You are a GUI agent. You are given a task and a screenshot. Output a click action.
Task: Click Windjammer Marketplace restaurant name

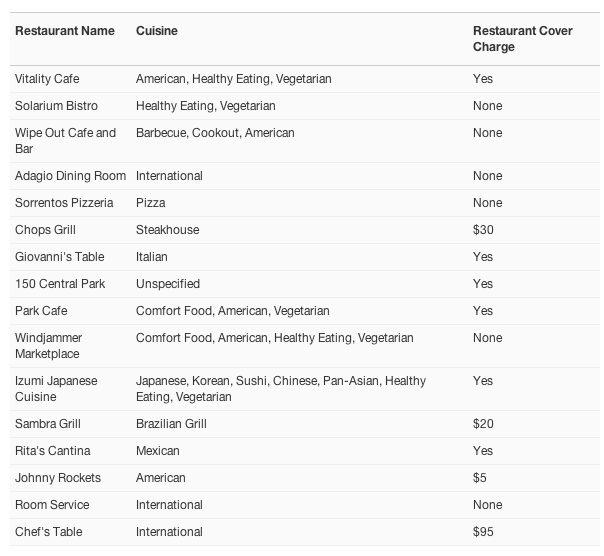[x=49, y=346]
